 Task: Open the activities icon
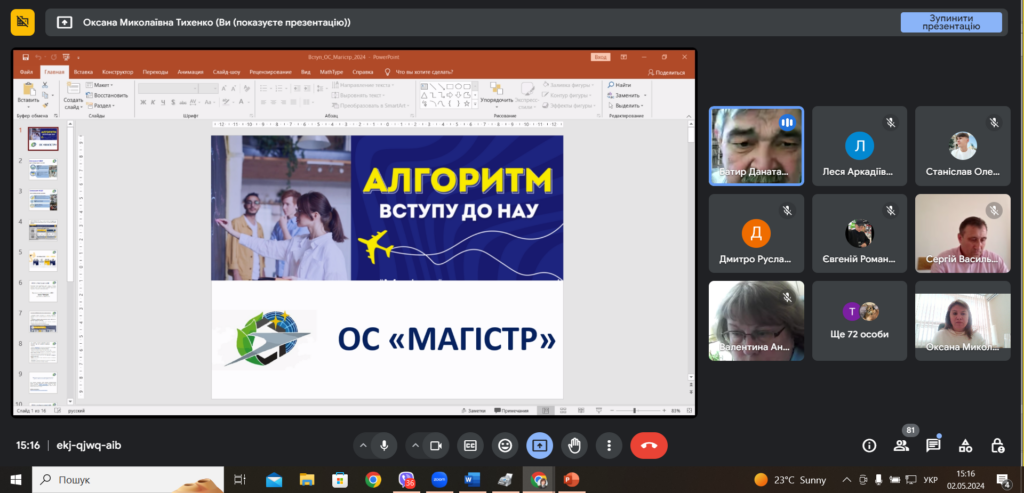965,445
